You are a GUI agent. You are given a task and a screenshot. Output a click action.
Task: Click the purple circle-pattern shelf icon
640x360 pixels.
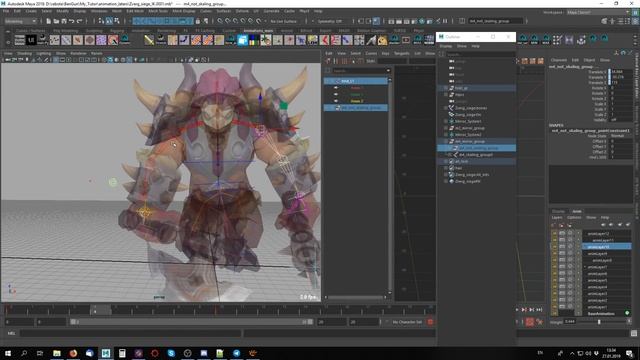point(101,40)
